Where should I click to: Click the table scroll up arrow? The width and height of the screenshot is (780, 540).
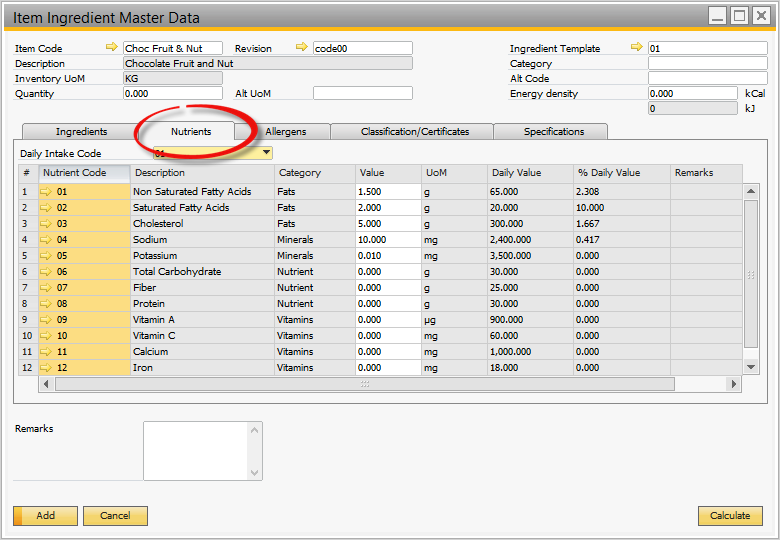pyautogui.click(x=751, y=191)
